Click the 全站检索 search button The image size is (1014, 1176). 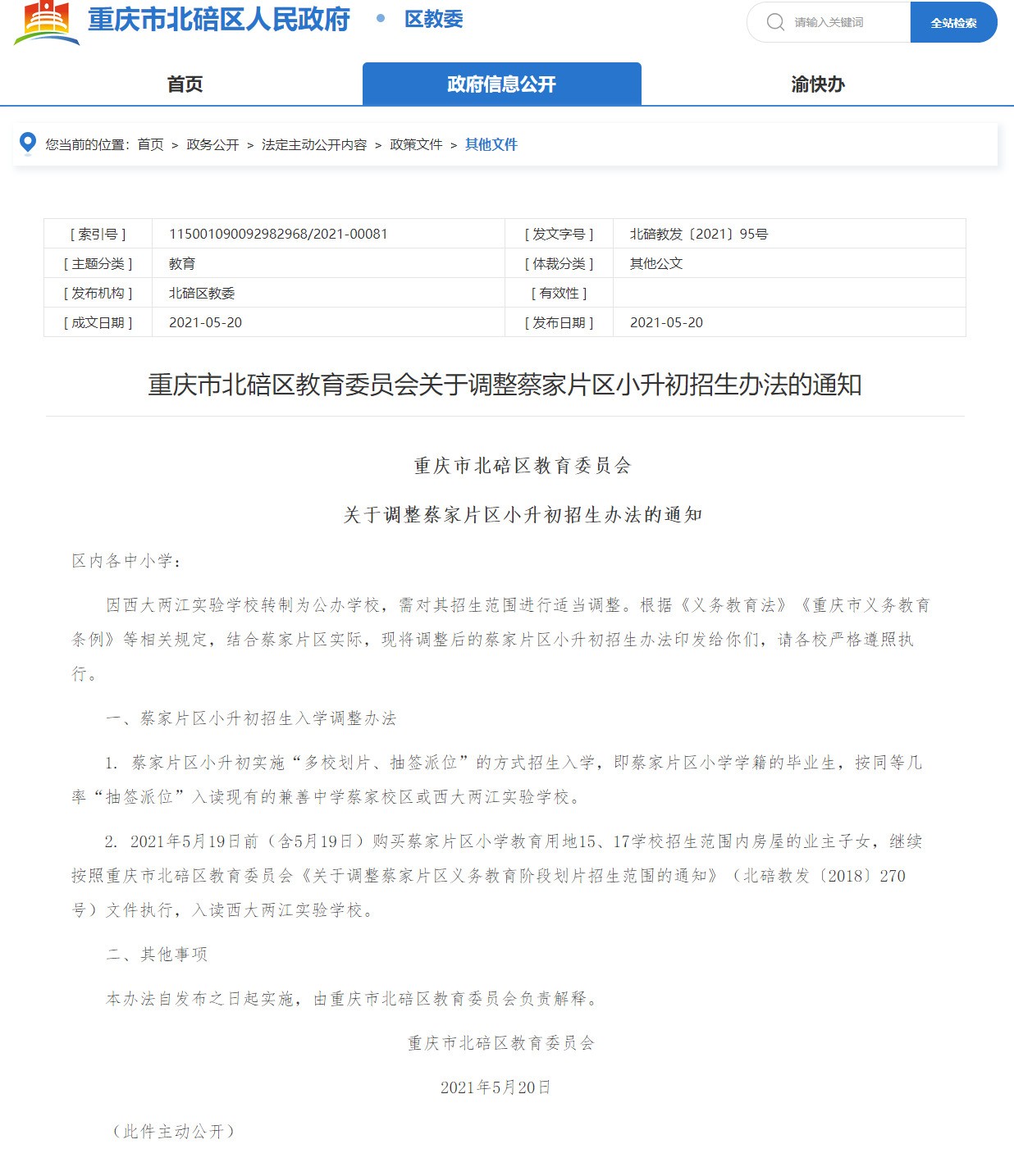point(953,22)
